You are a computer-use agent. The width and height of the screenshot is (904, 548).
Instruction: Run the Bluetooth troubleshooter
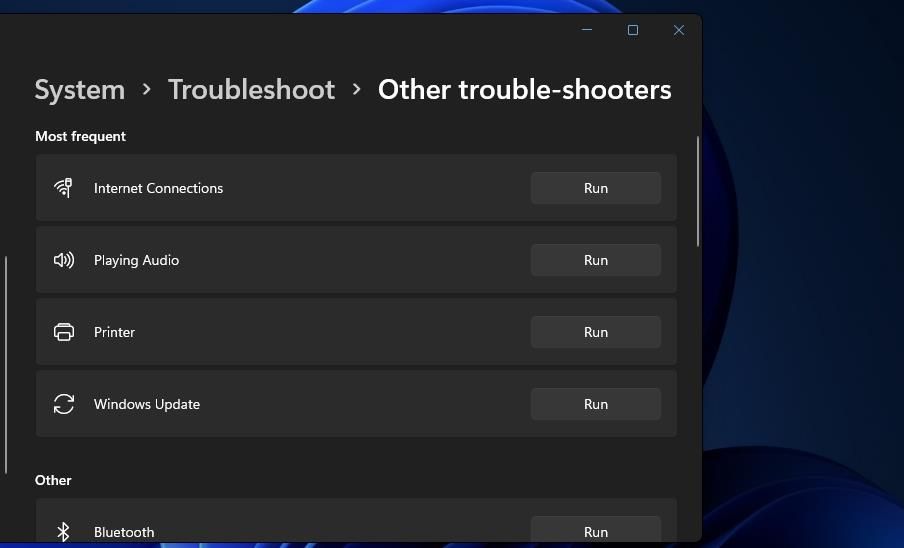coord(596,530)
